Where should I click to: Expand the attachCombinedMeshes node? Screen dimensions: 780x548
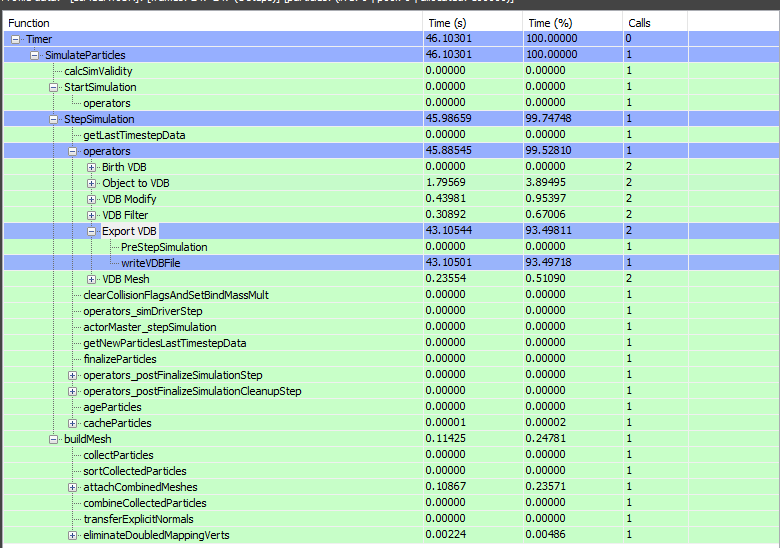[73, 487]
